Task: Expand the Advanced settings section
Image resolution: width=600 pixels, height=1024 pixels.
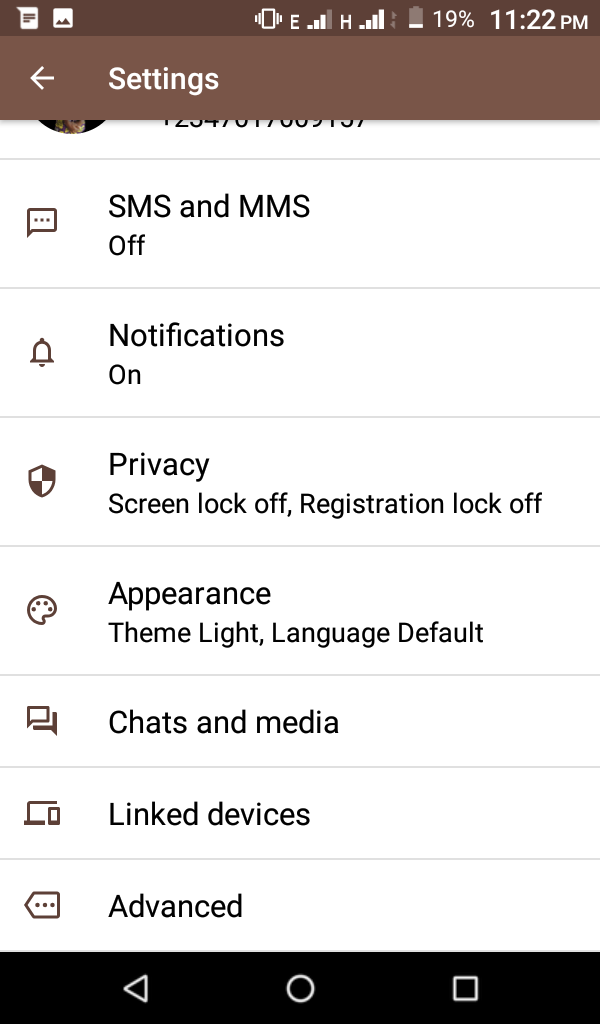Action: coord(300,905)
